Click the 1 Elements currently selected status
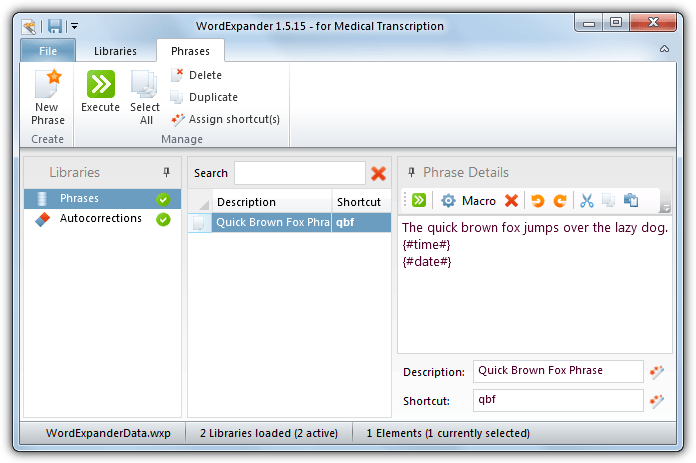Image resolution: width=696 pixels, height=463 pixels. point(448,433)
